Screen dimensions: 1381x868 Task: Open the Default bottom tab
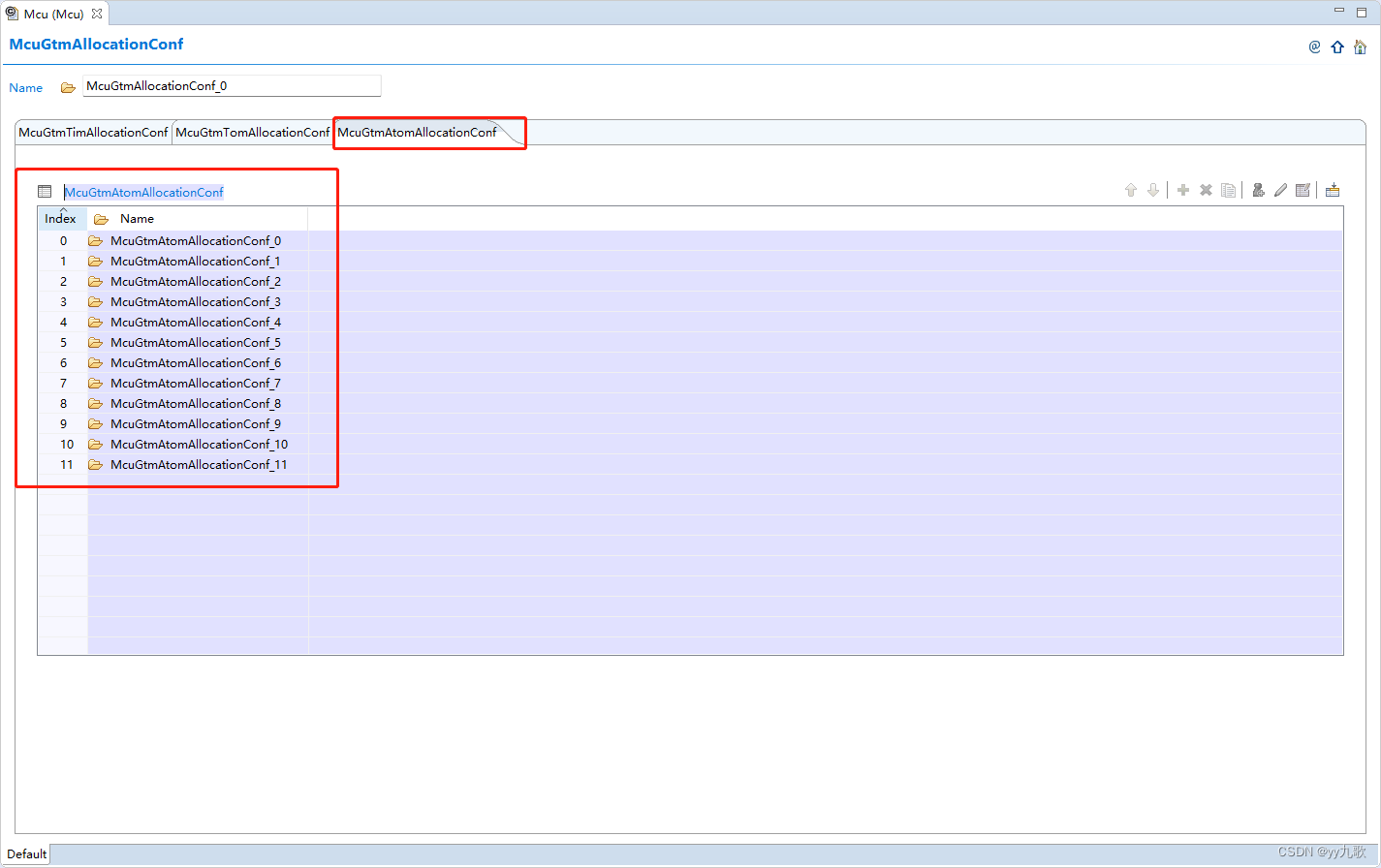(x=26, y=853)
